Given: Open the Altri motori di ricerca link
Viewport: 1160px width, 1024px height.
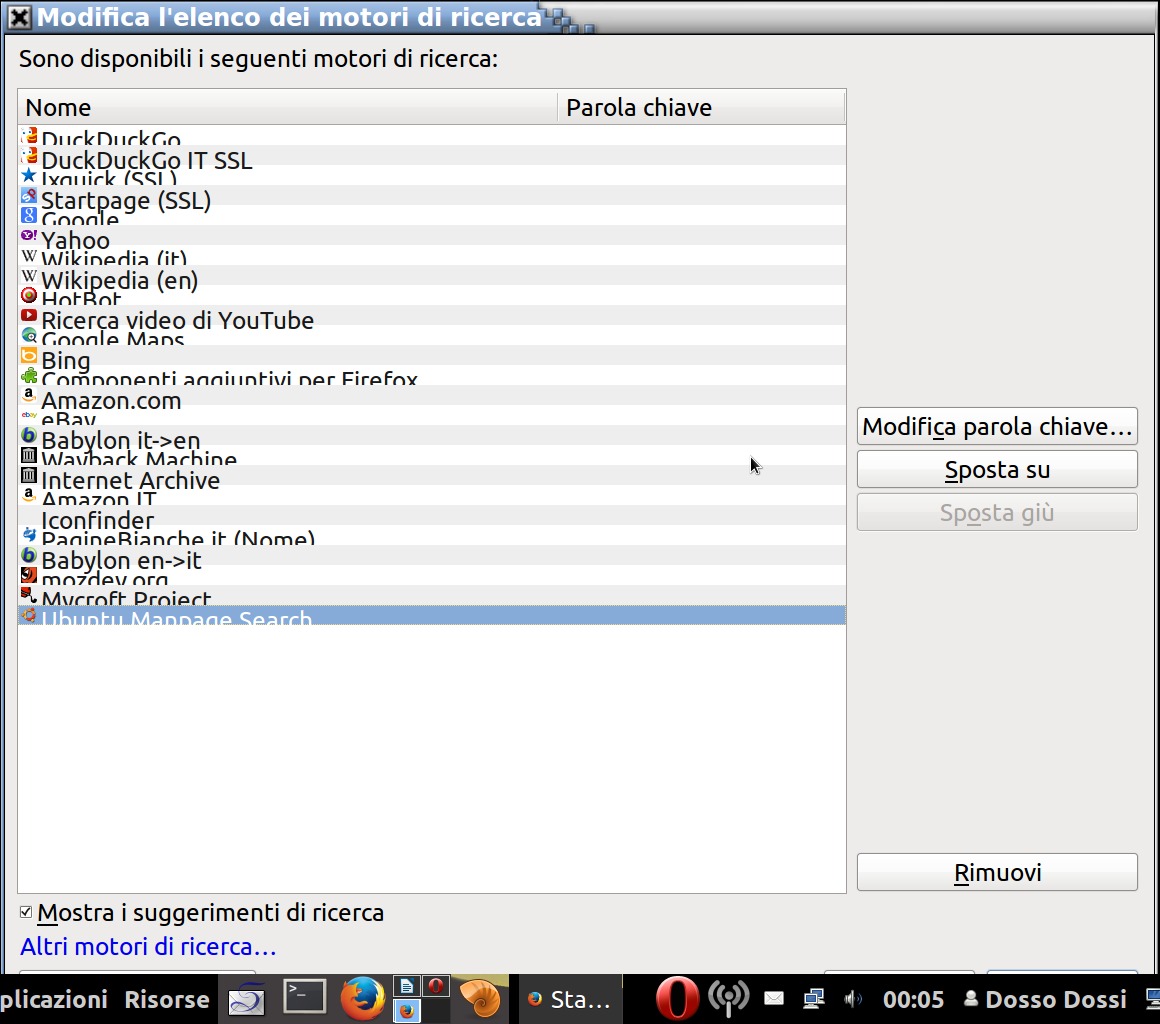Looking at the screenshot, I should (x=148, y=946).
